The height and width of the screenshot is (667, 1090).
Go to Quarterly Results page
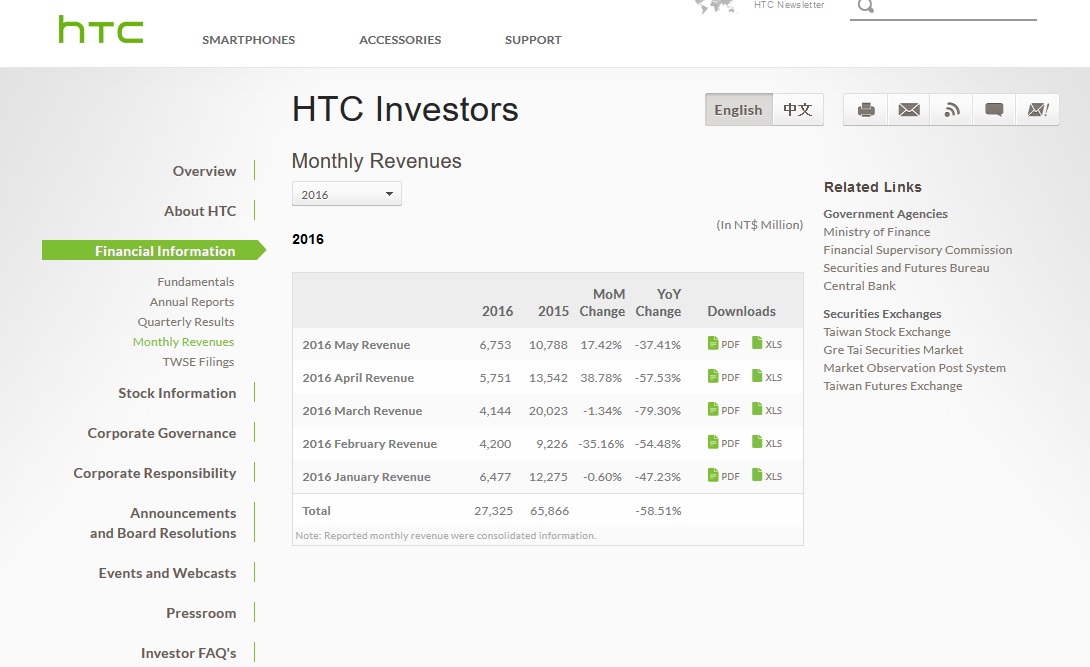(186, 322)
